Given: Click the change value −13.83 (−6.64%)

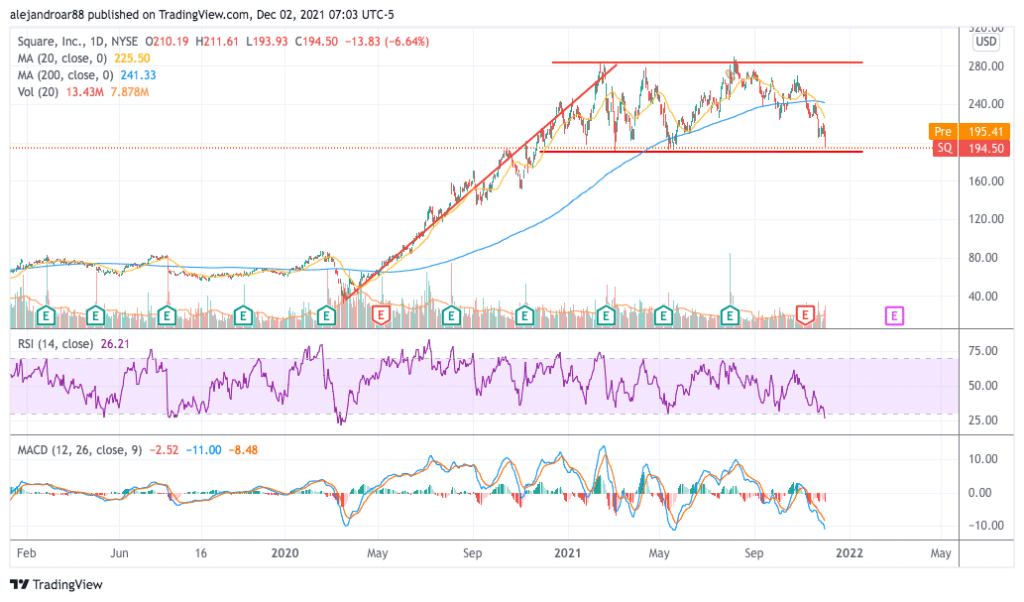Looking at the screenshot, I should 387,41.
